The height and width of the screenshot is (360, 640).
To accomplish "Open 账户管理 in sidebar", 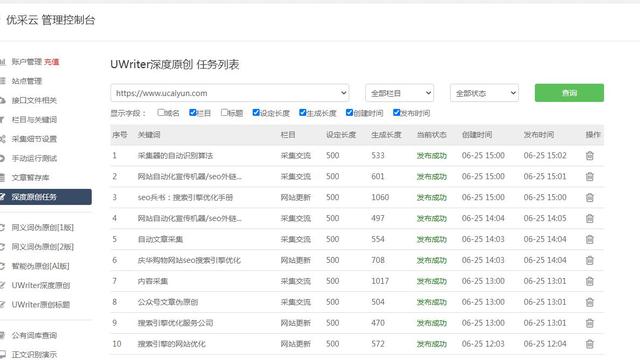I will click(x=27, y=62).
